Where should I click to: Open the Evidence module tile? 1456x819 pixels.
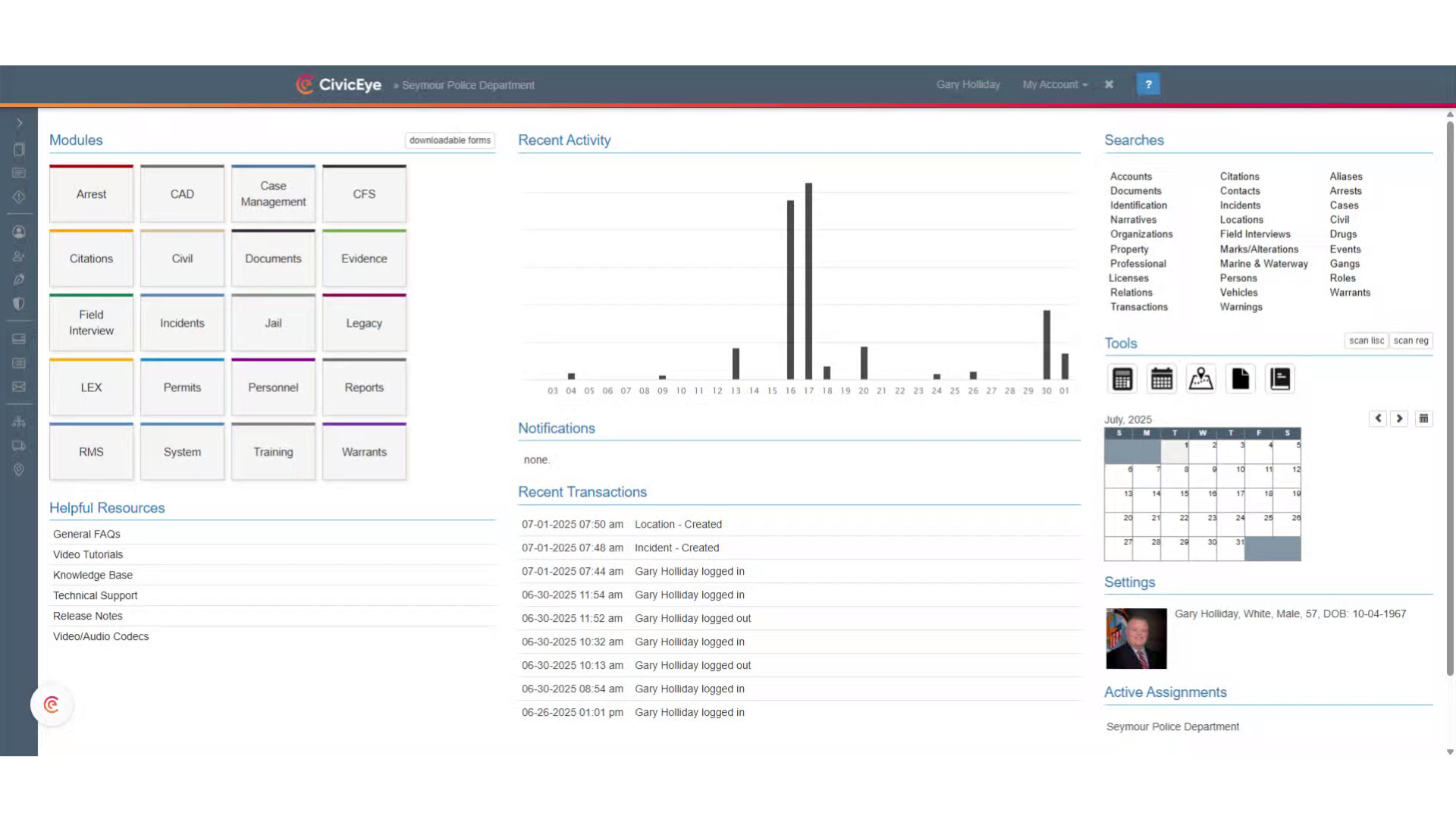coord(364,258)
